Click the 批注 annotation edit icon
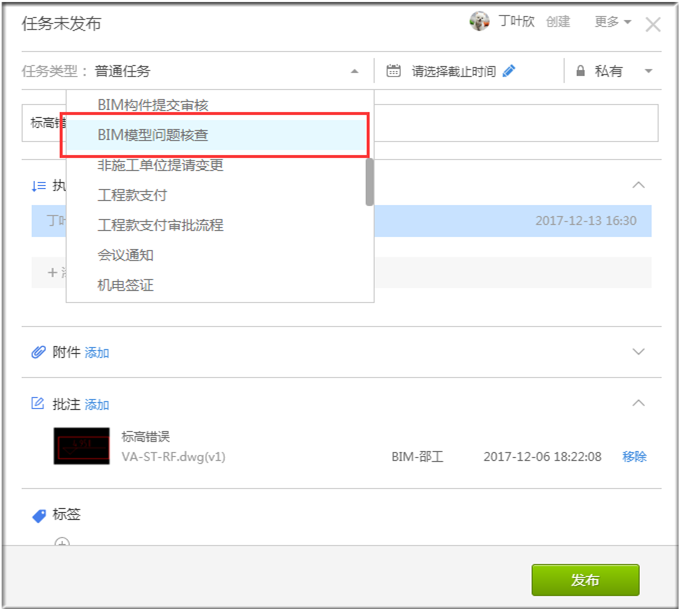Screen dimensions: 680x609 coord(39,404)
